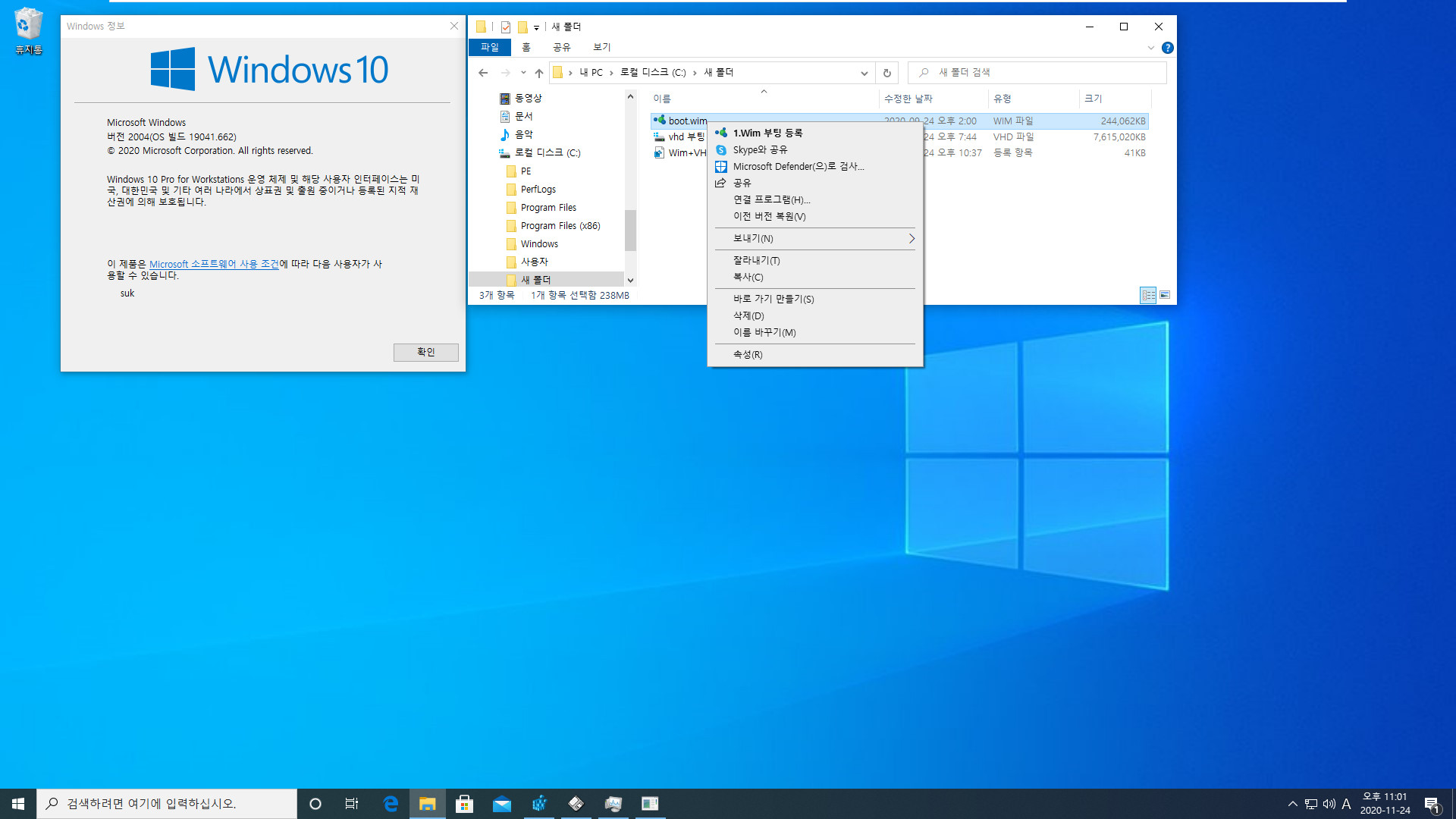Refresh the current folder view
Image resolution: width=1456 pixels, height=819 pixels.
coord(886,73)
